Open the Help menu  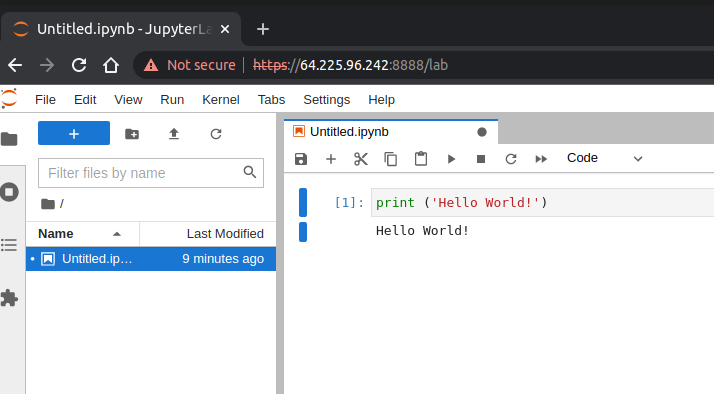click(382, 100)
